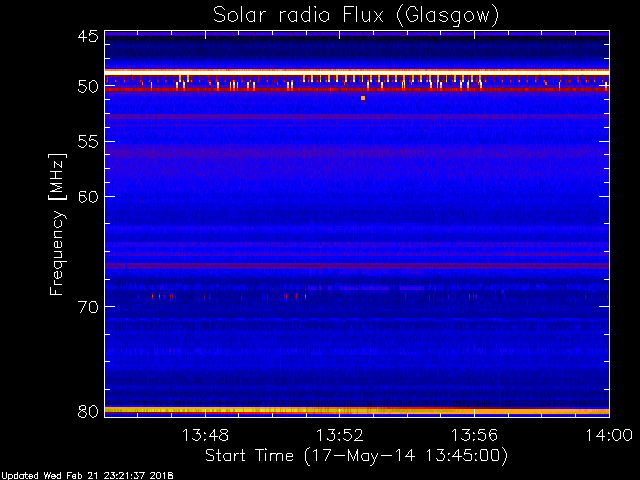Image resolution: width=640 pixels, height=480 pixels.
Task: Click the 13:52 time tick label
Action: coord(340,435)
